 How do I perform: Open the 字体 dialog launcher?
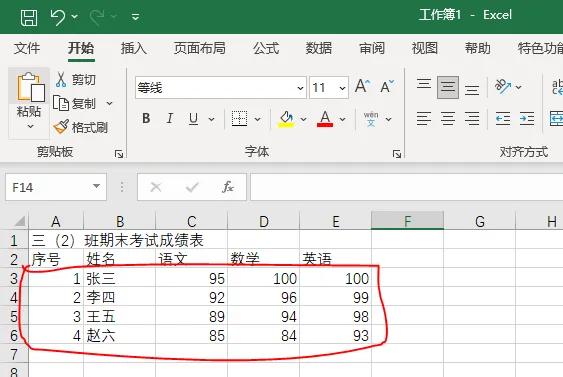click(397, 154)
